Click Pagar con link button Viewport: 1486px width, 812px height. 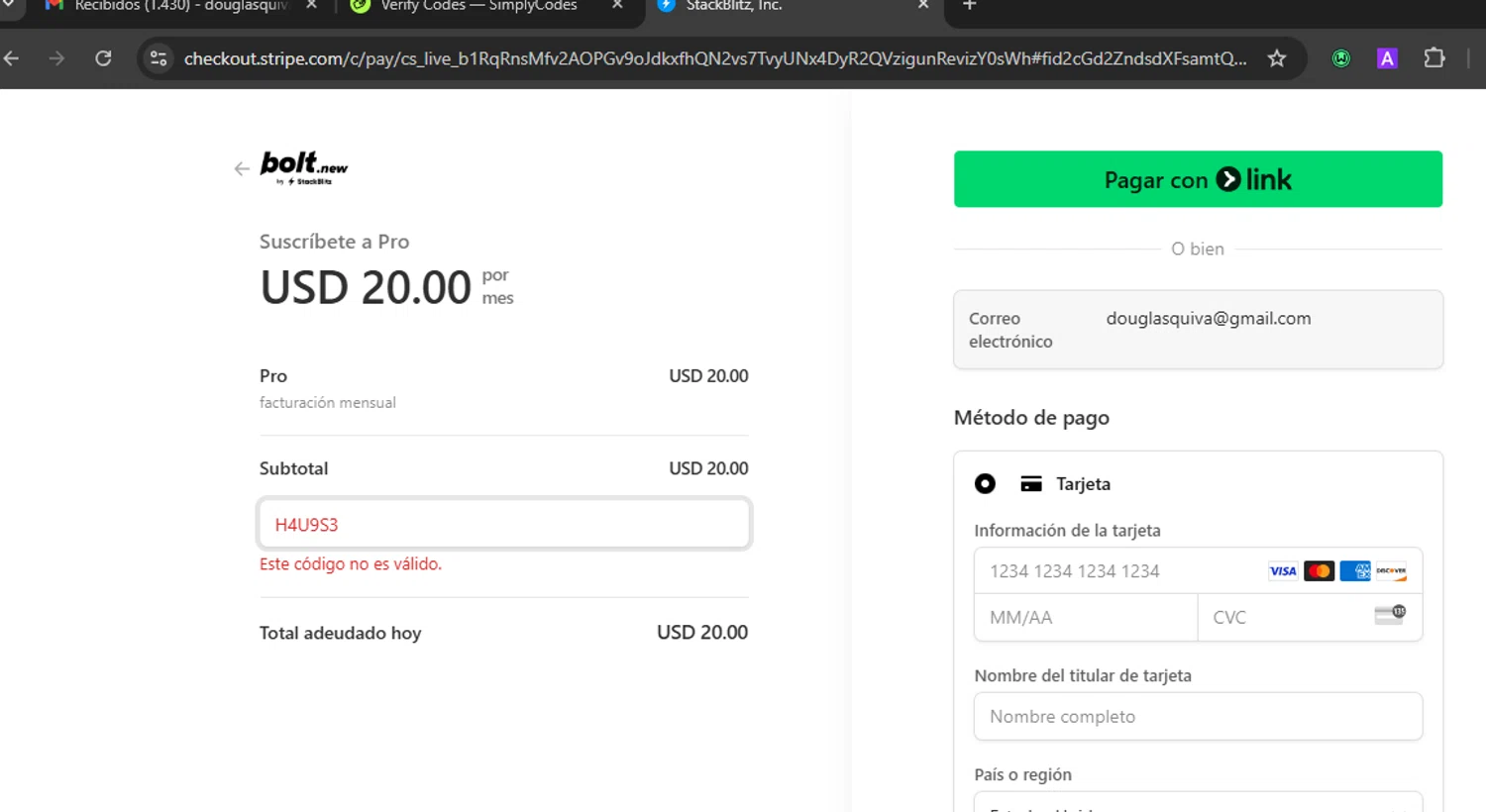click(1198, 179)
